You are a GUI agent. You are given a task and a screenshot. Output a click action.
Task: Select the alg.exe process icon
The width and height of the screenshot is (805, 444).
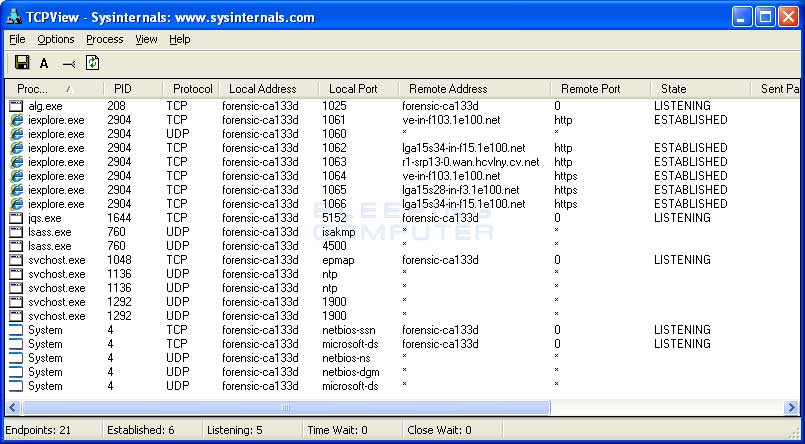[x=16, y=106]
